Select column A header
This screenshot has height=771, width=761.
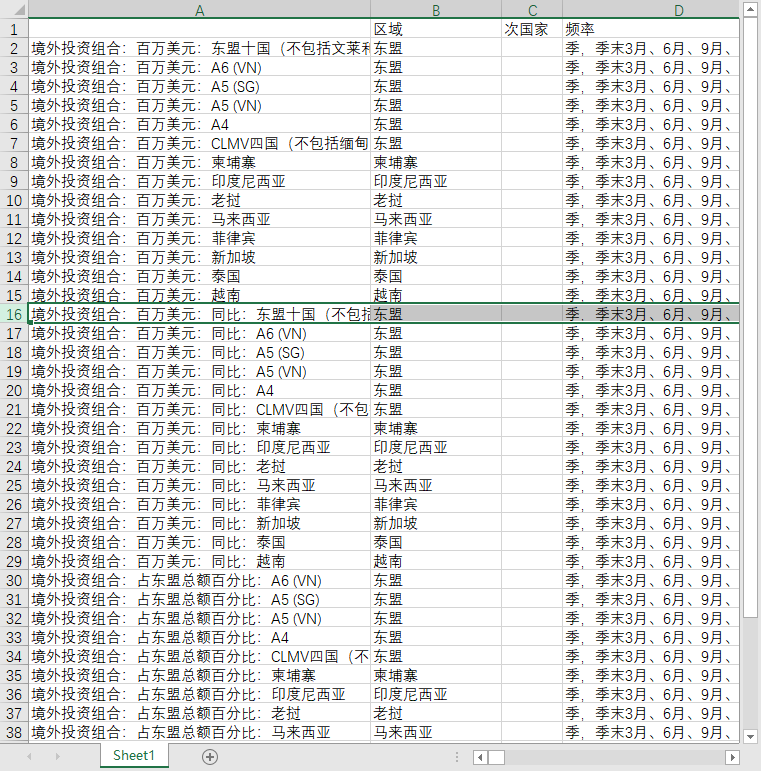[199, 10]
